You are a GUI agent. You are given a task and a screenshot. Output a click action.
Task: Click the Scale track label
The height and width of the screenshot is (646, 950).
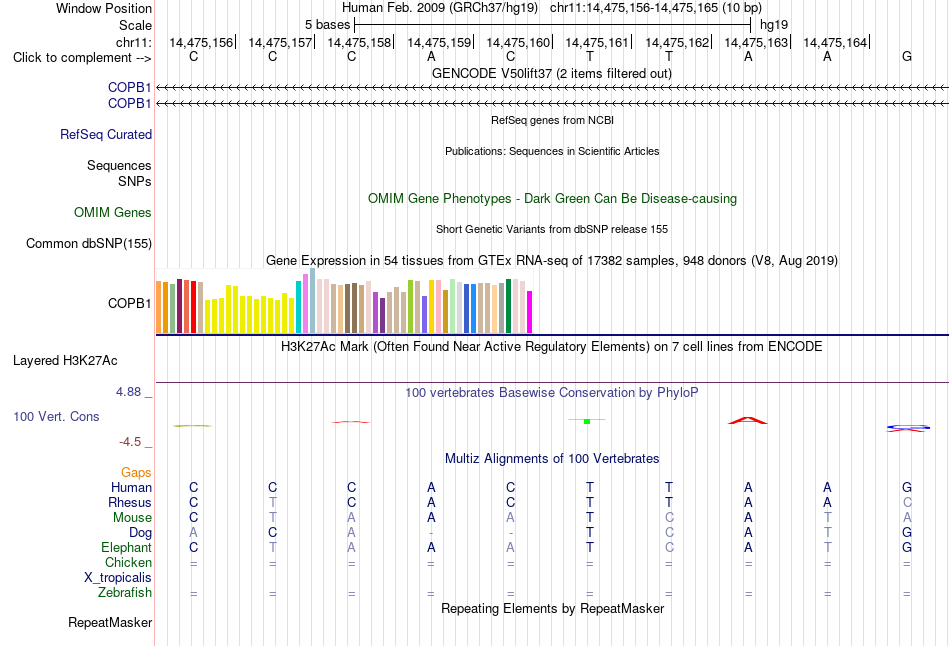coord(135,25)
